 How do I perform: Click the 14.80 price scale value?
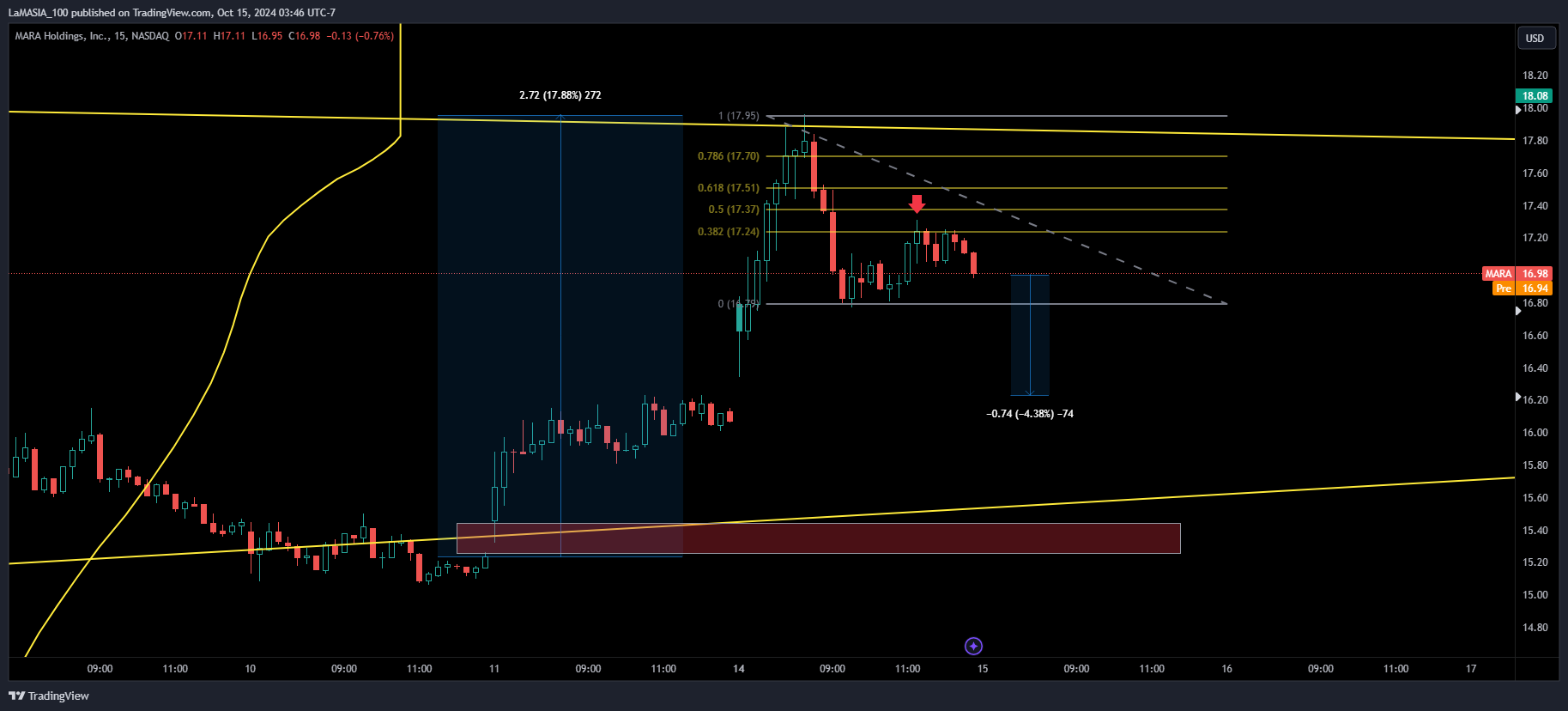(1535, 628)
